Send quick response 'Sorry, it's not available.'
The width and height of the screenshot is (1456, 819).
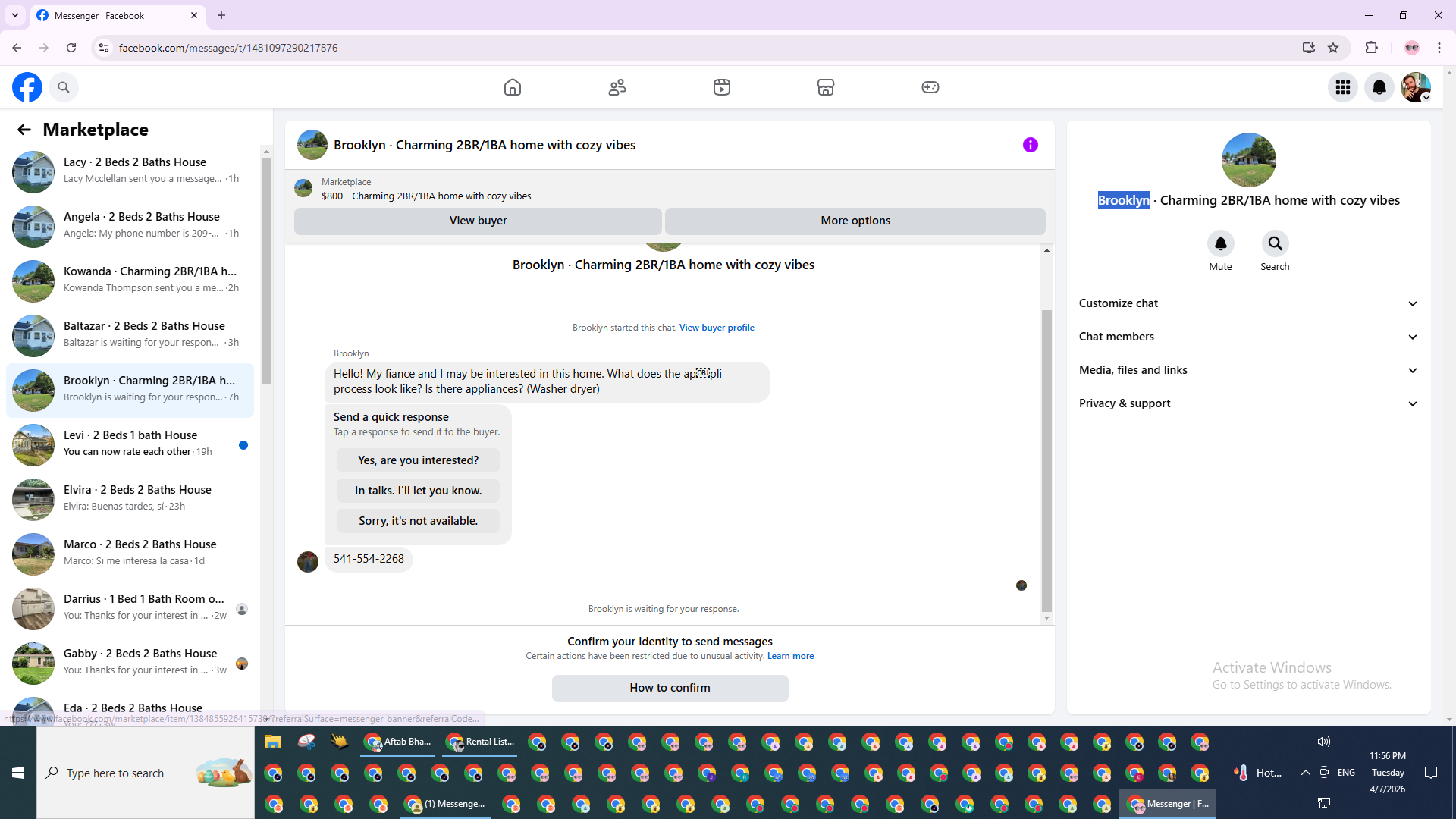418,521
